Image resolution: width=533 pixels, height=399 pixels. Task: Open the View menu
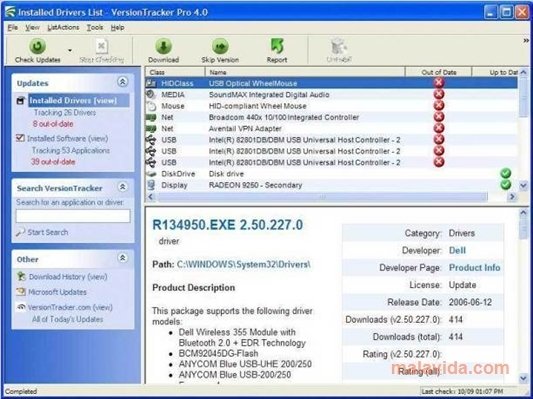click(32, 28)
